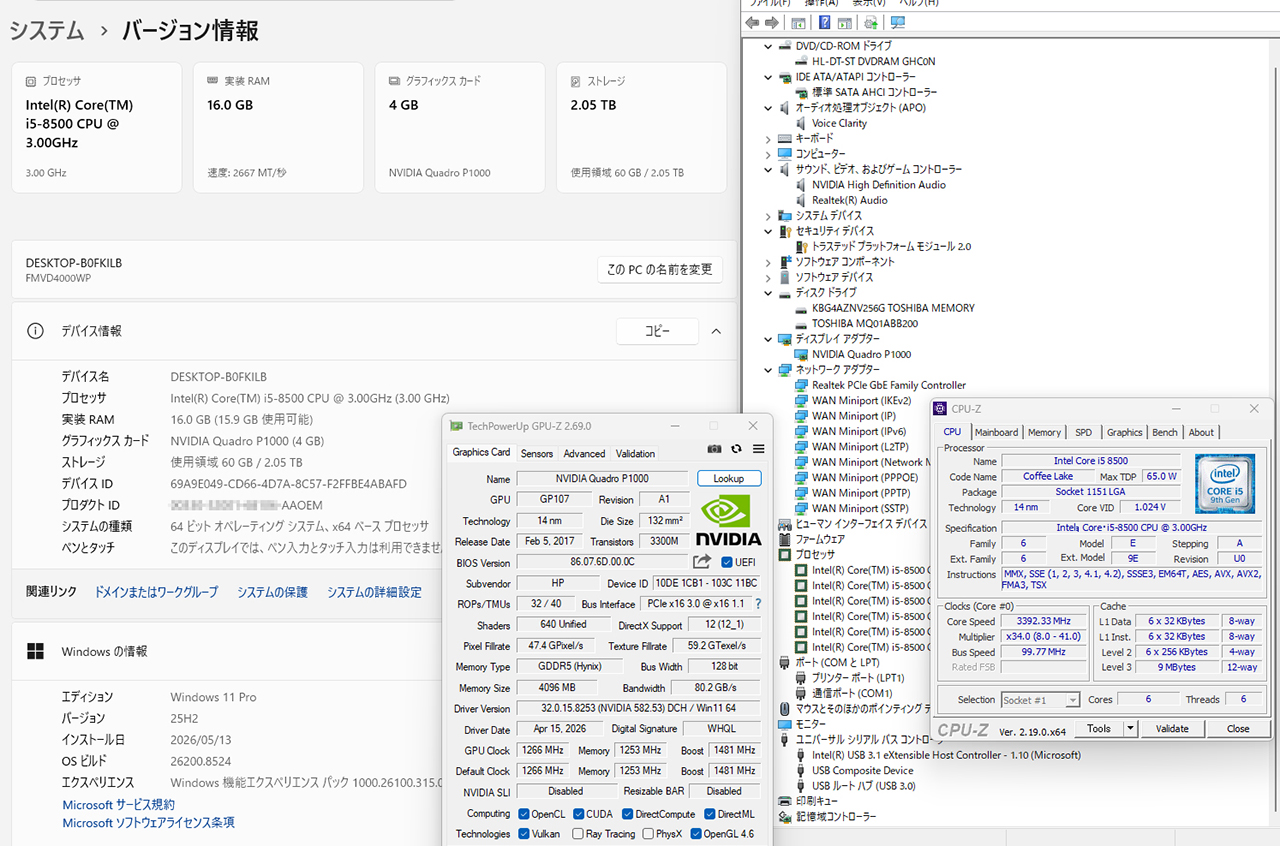Viewport: 1280px width, 846px height.
Task: Expand the システム デバイス tree node
Action: (x=768, y=216)
